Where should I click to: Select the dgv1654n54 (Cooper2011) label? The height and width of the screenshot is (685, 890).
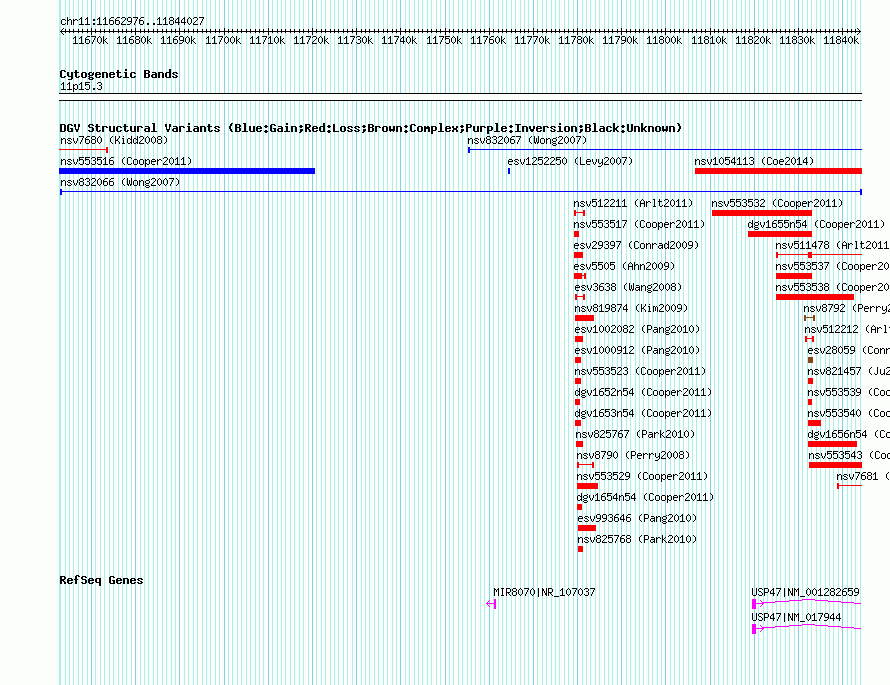point(645,497)
